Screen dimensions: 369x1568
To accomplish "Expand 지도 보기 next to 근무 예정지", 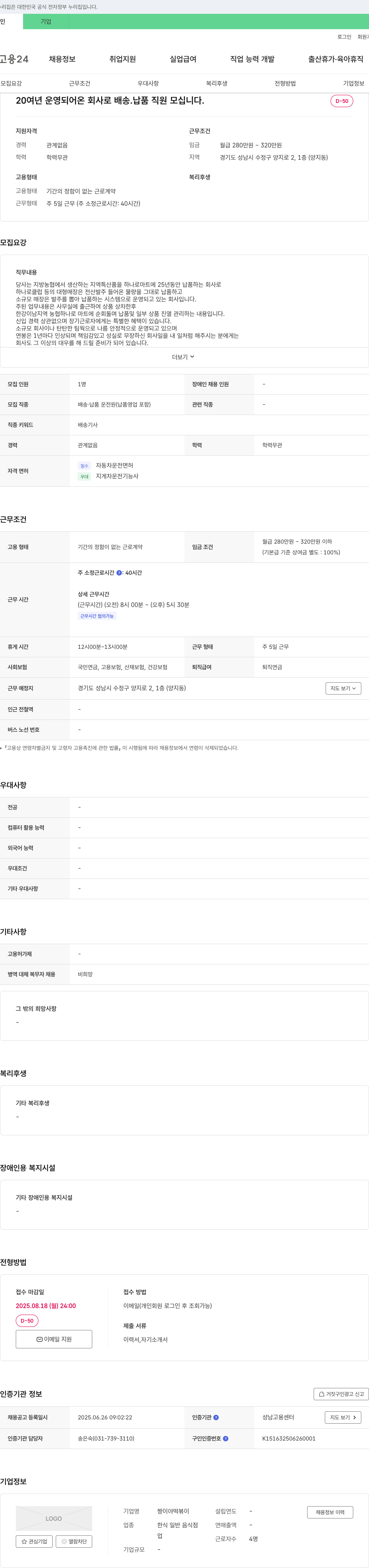I will click(343, 688).
